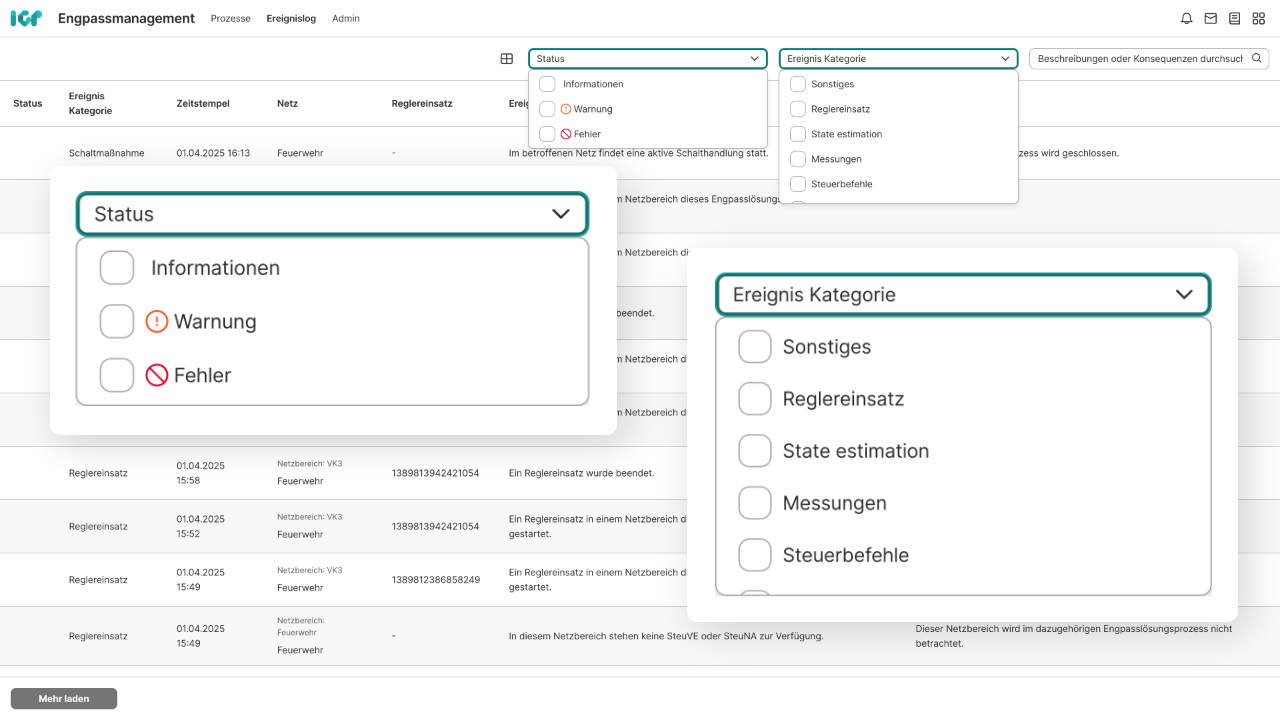The image size is (1280, 721).
Task: Click the magnifier search icon
Action: click(1257, 59)
